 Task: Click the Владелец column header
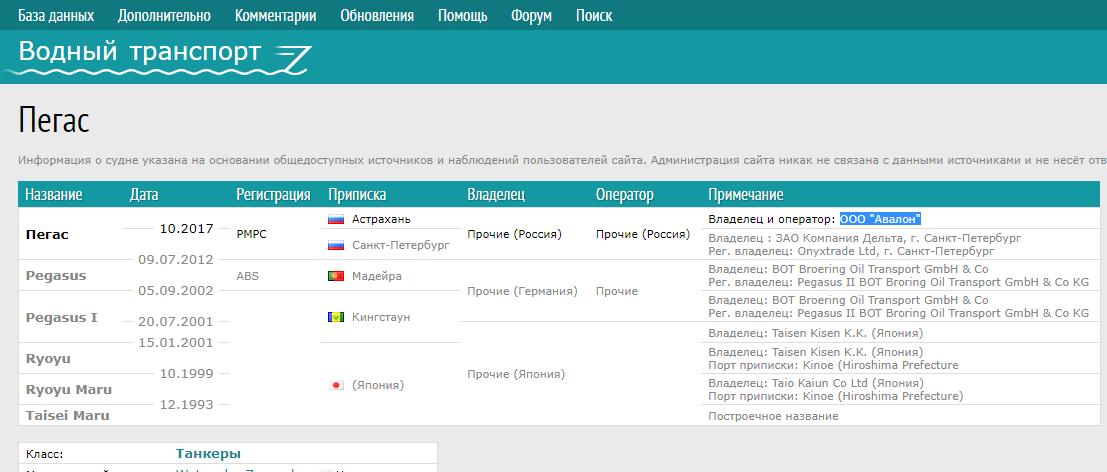[x=496, y=195]
